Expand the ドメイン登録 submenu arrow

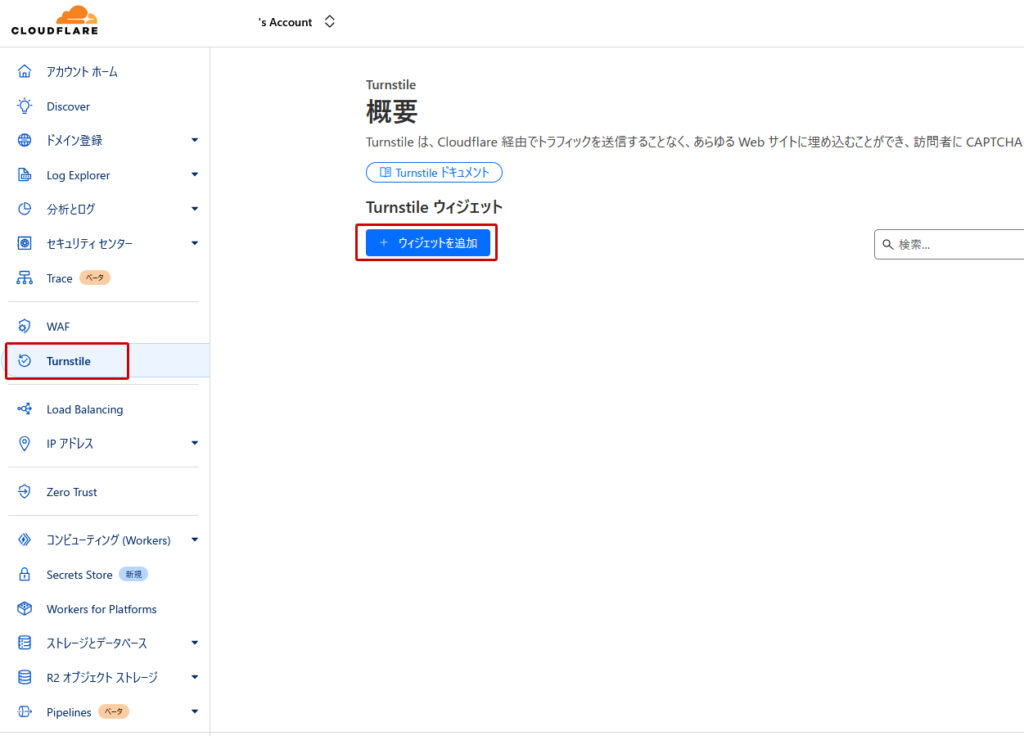pyautogui.click(x=195, y=141)
